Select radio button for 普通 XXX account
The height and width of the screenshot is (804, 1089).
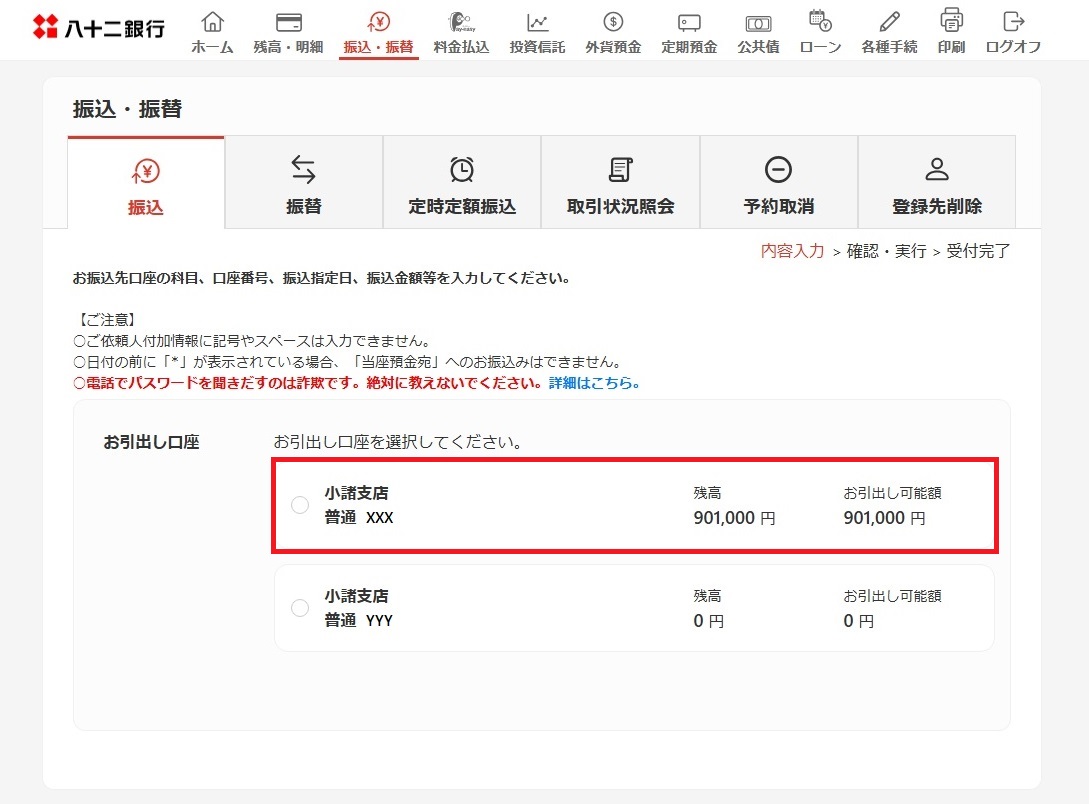300,505
